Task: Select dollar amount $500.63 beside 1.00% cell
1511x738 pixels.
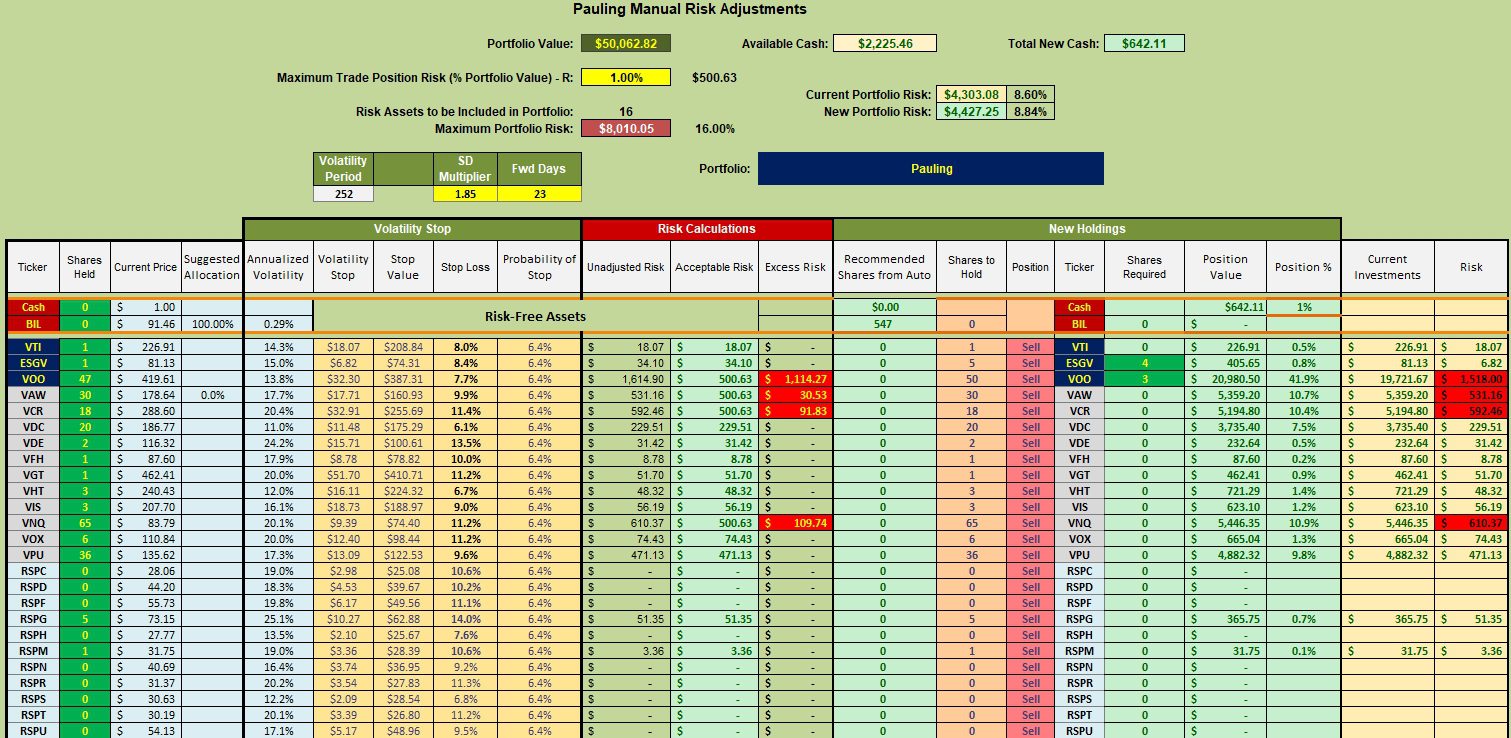Action: click(x=715, y=77)
